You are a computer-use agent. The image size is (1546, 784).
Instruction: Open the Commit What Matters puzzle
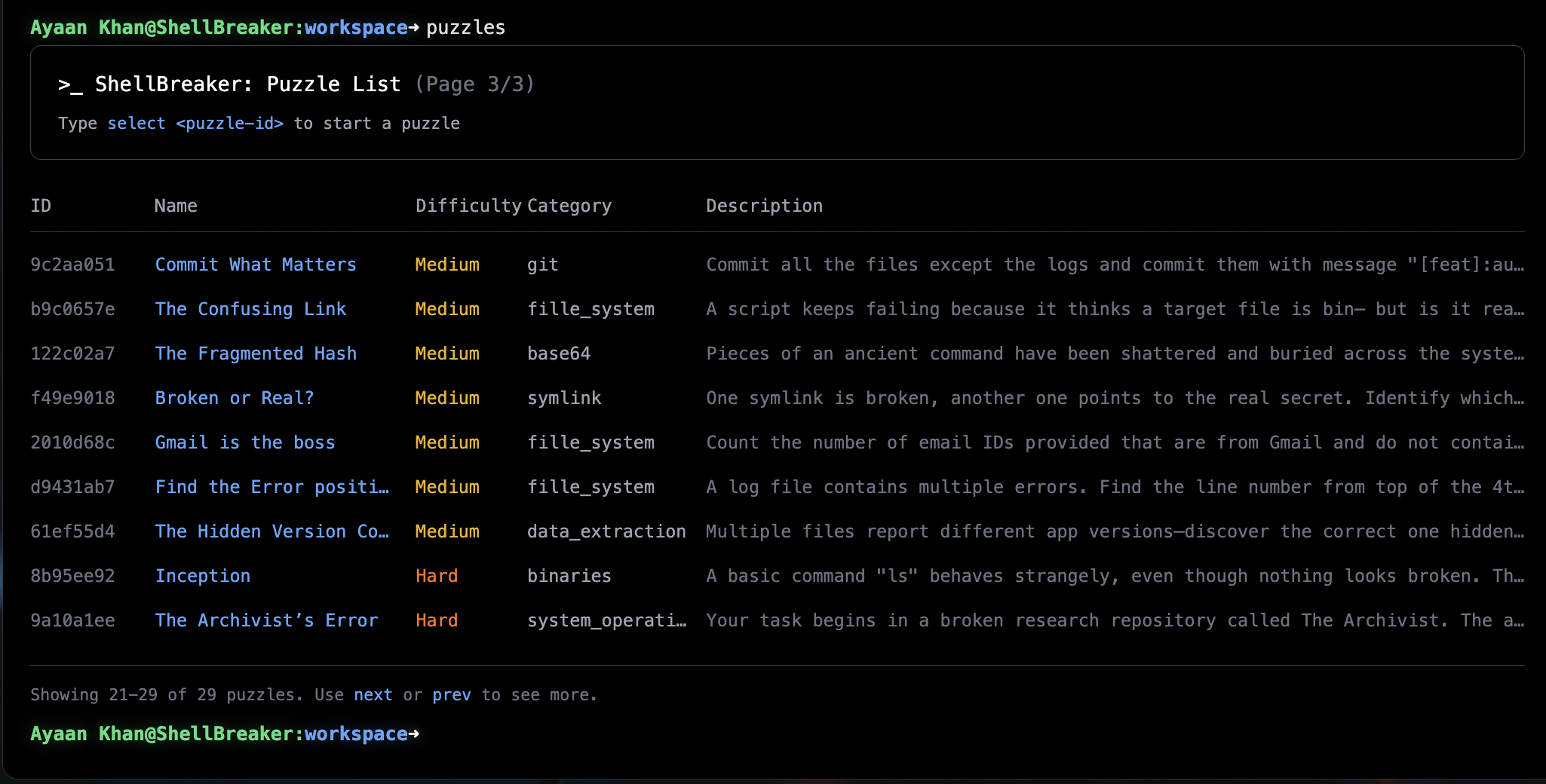click(255, 265)
